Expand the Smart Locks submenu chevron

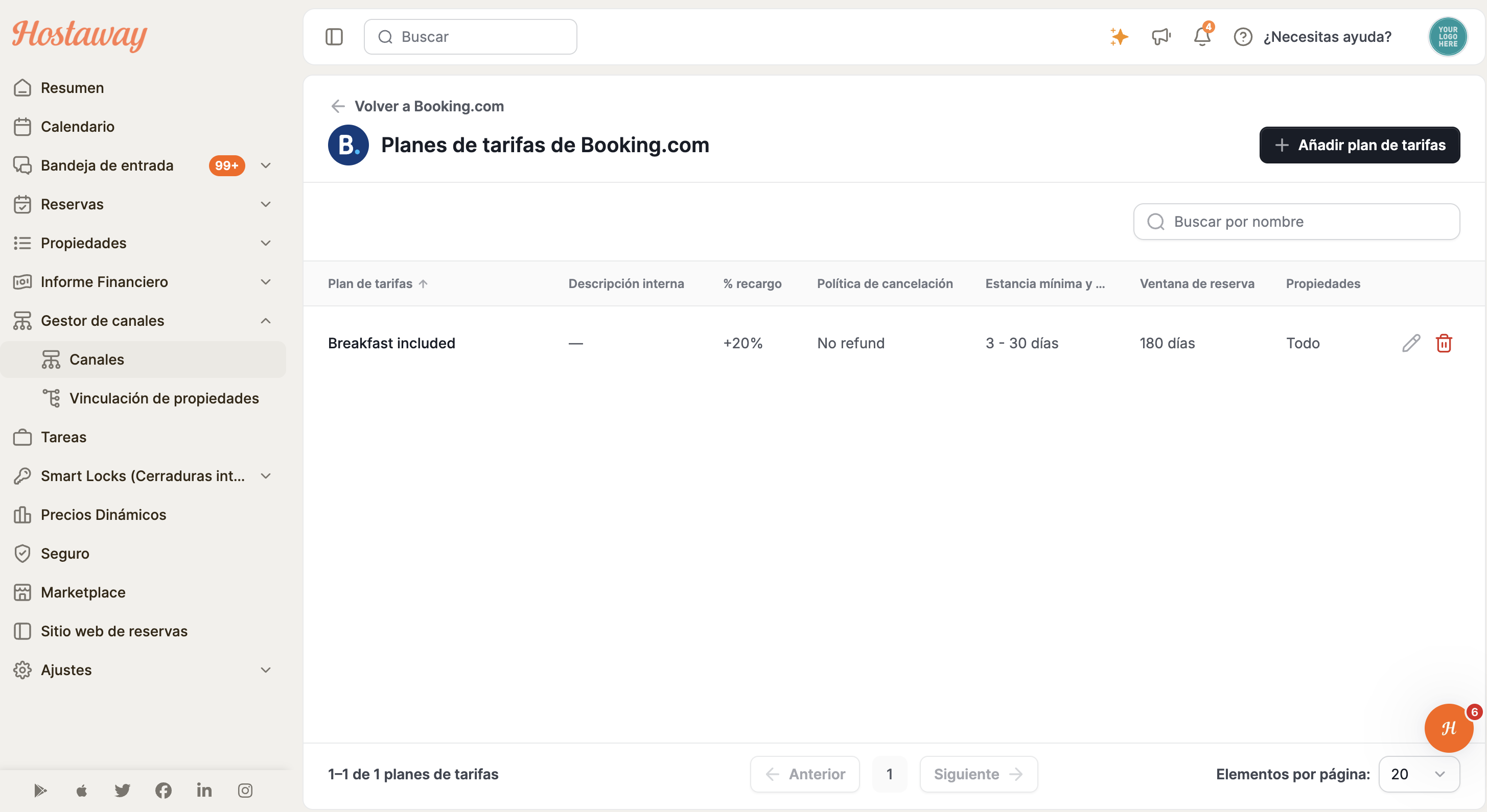pyautogui.click(x=266, y=476)
